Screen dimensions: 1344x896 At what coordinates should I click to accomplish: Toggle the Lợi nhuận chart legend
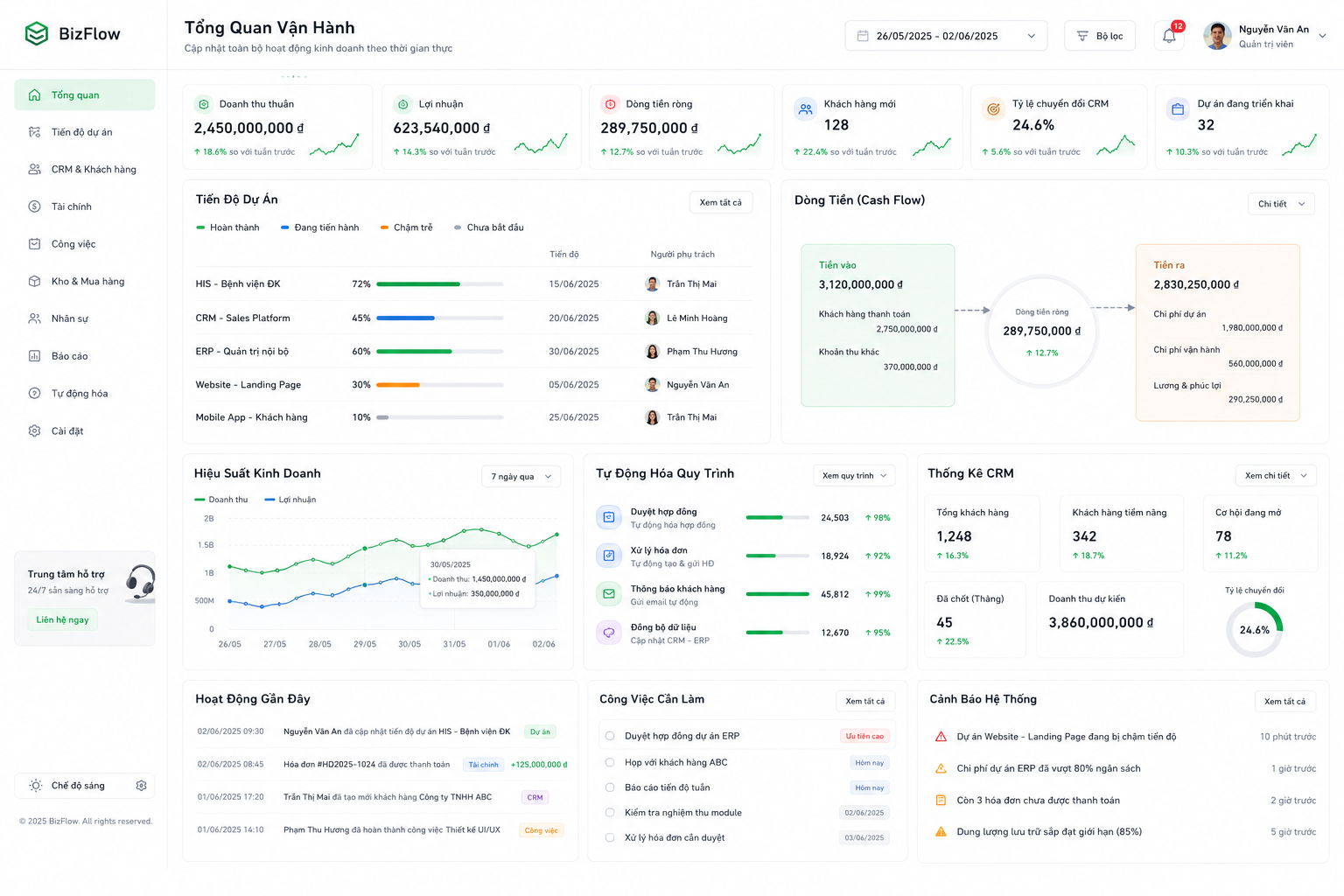(290, 500)
